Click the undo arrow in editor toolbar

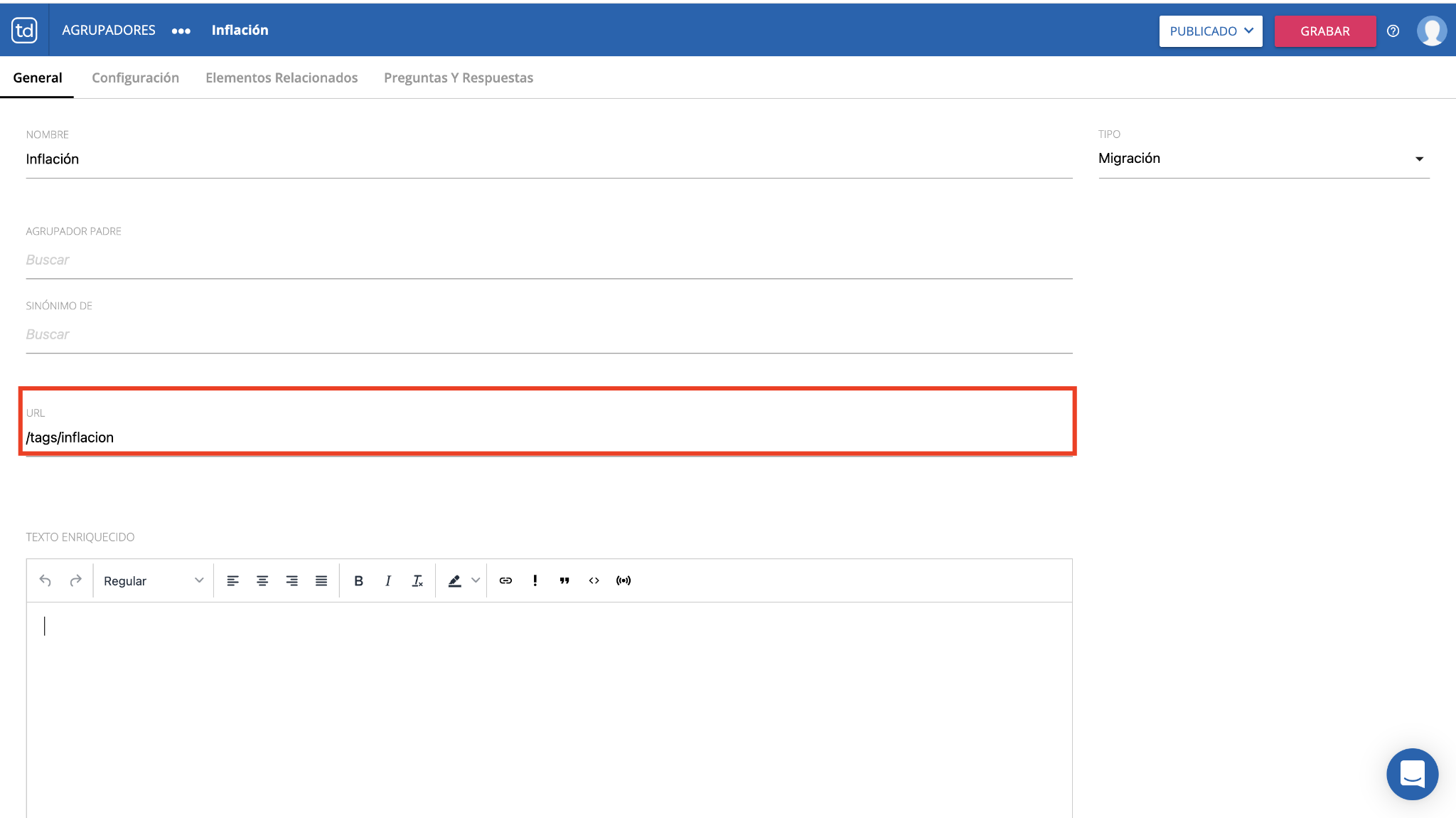[45, 580]
